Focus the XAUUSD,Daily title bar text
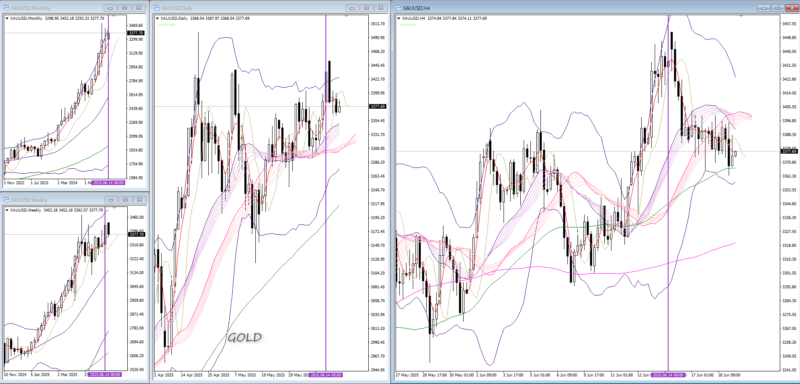The height and width of the screenshot is (384, 800). click(x=178, y=8)
